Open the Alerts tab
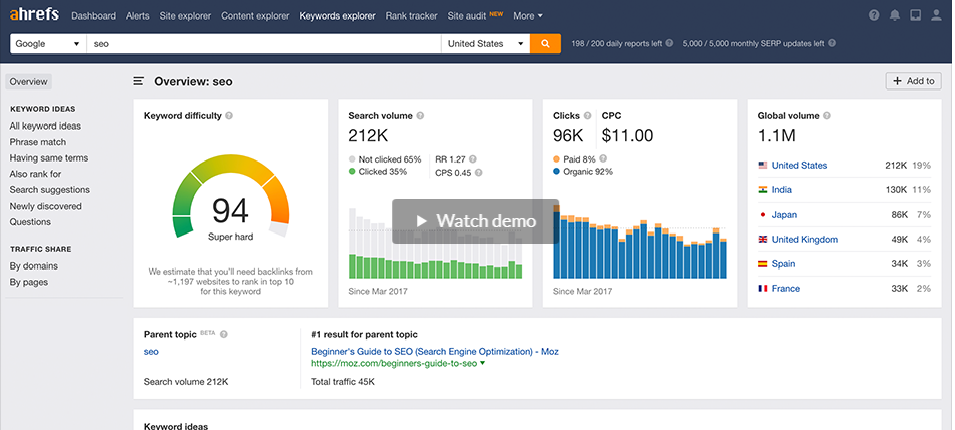The height and width of the screenshot is (430, 955). click(x=138, y=16)
